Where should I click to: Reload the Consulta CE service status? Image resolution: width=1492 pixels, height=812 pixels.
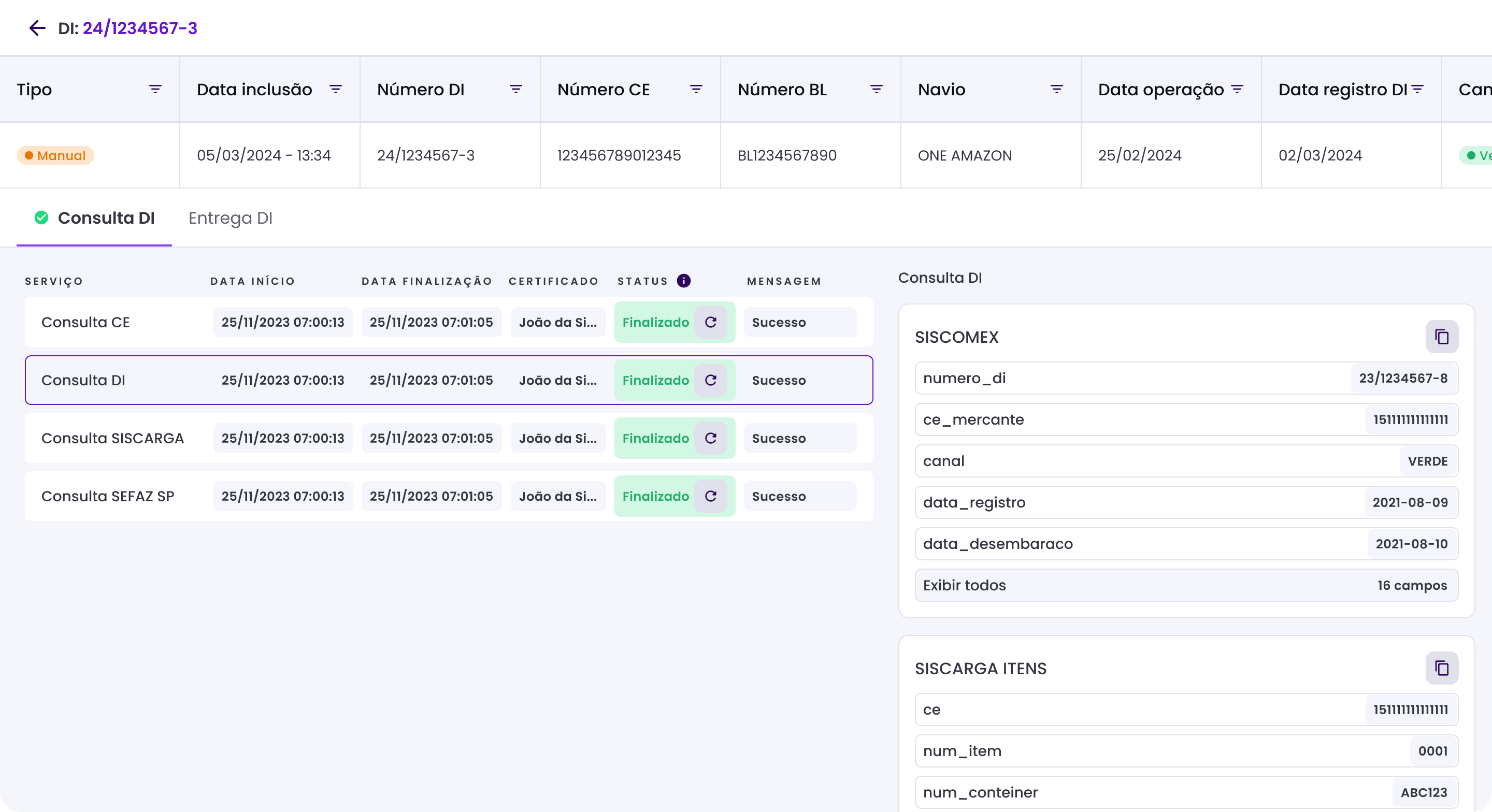pos(711,322)
